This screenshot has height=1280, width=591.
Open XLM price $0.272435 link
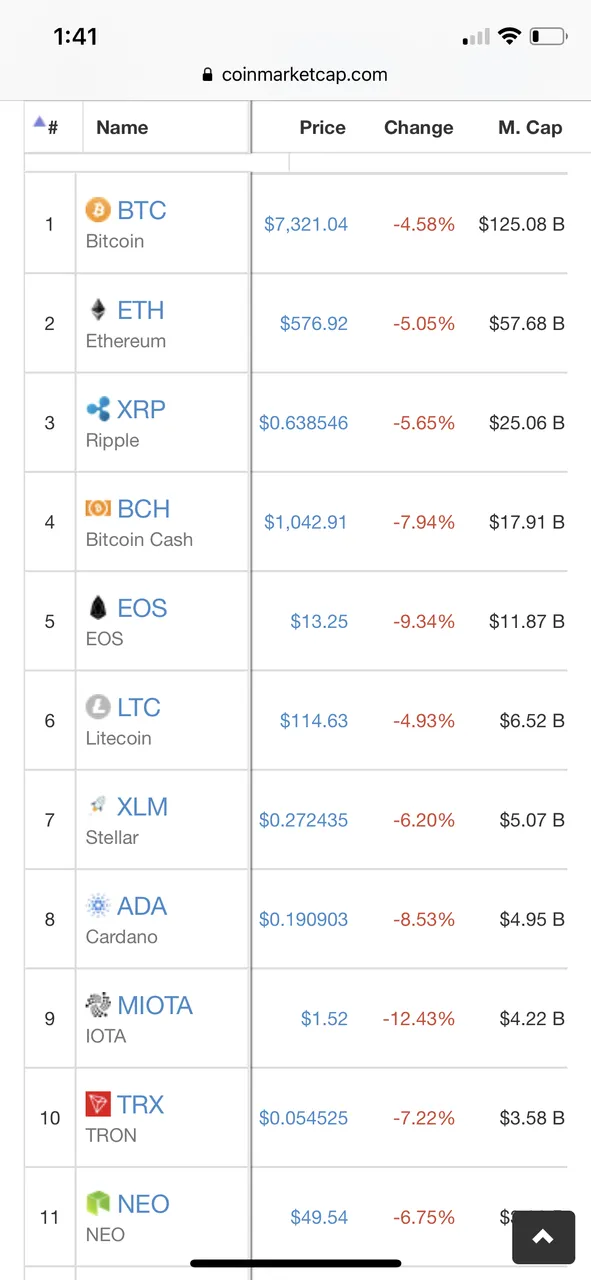304,821
